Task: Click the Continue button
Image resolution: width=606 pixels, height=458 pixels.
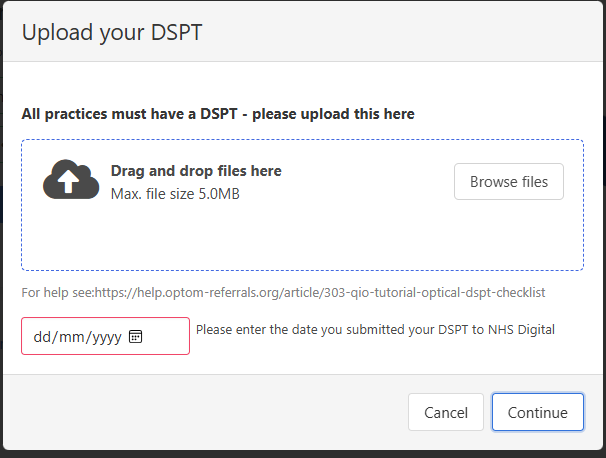Action: 537,412
